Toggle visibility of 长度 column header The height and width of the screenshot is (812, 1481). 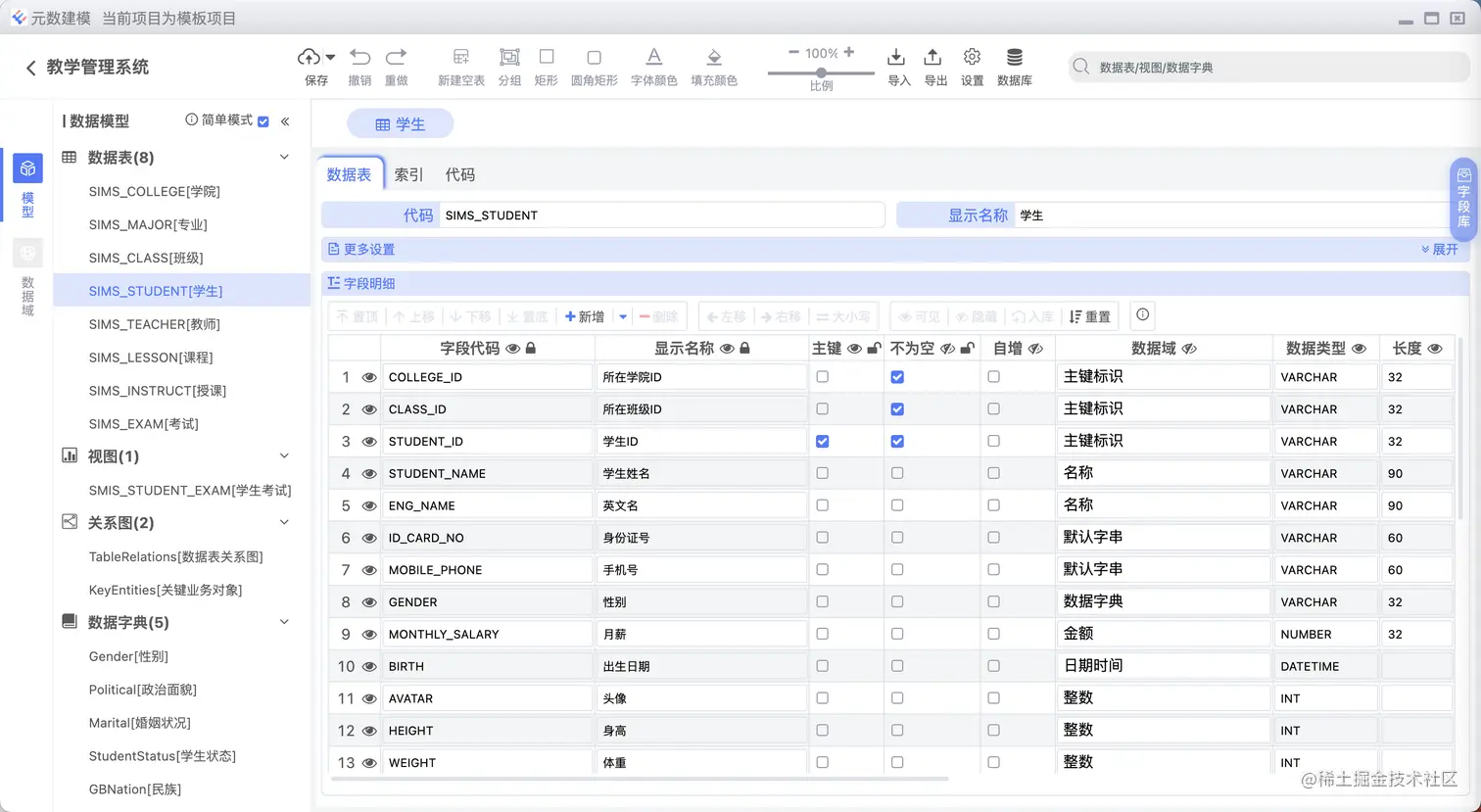click(x=1435, y=349)
